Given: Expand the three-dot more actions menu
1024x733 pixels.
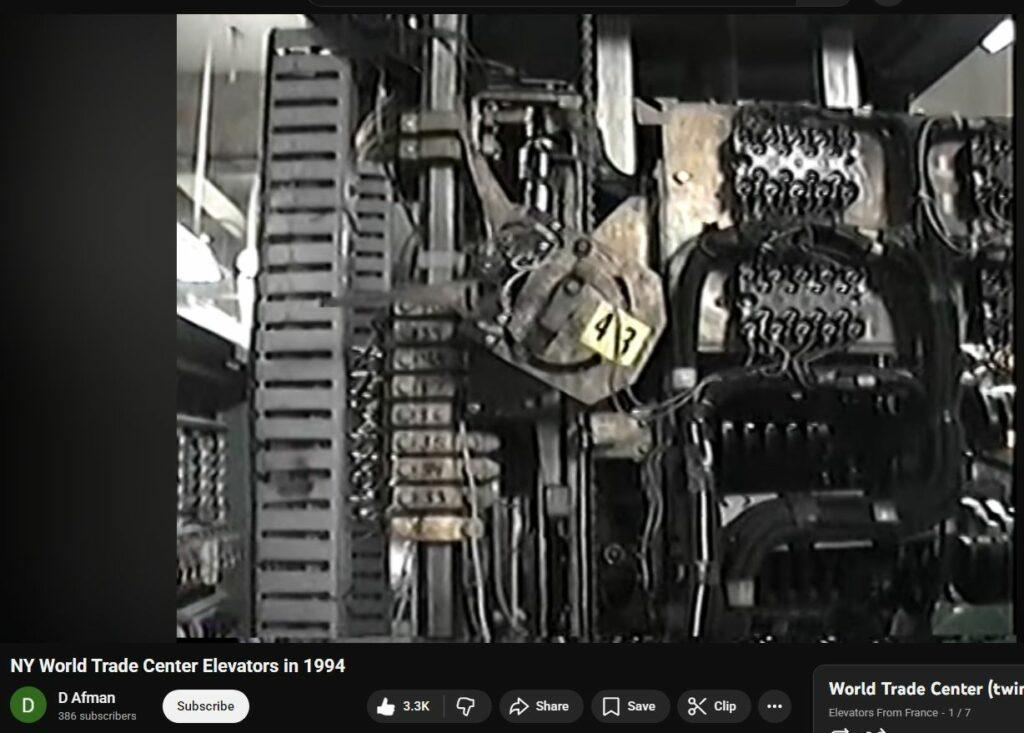Looking at the screenshot, I should pos(774,706).
